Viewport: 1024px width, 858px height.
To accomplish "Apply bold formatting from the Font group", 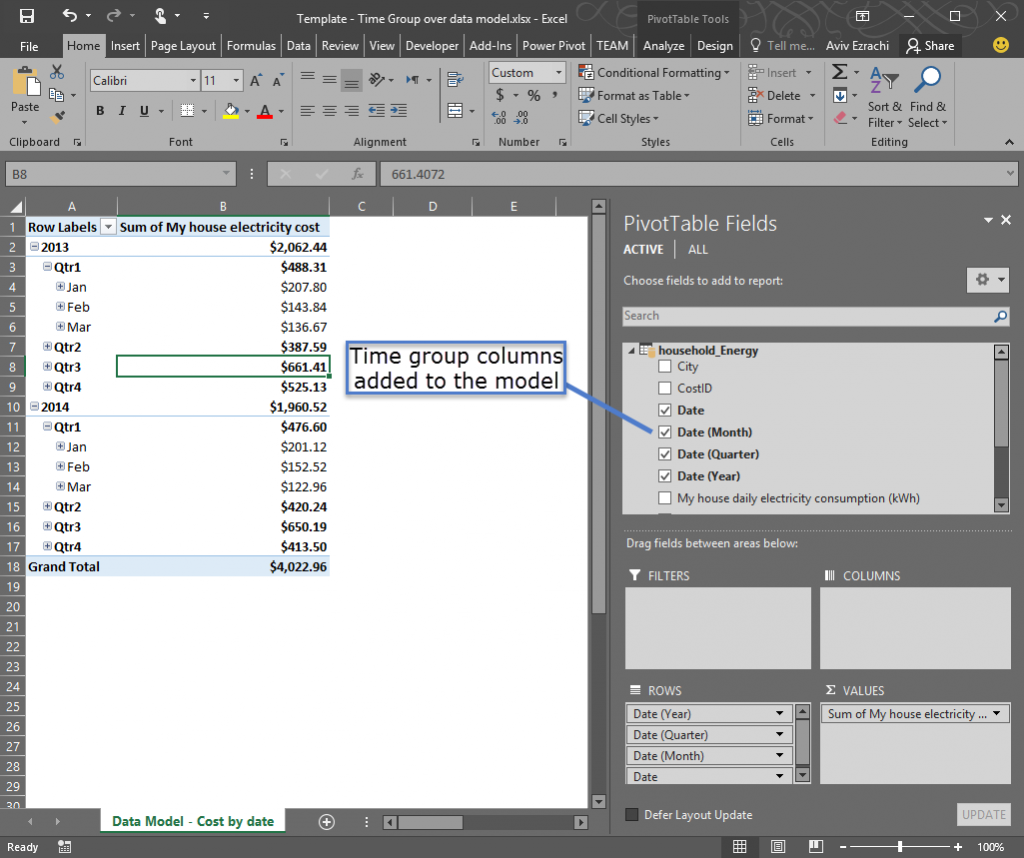I will [x=99, y=110].
